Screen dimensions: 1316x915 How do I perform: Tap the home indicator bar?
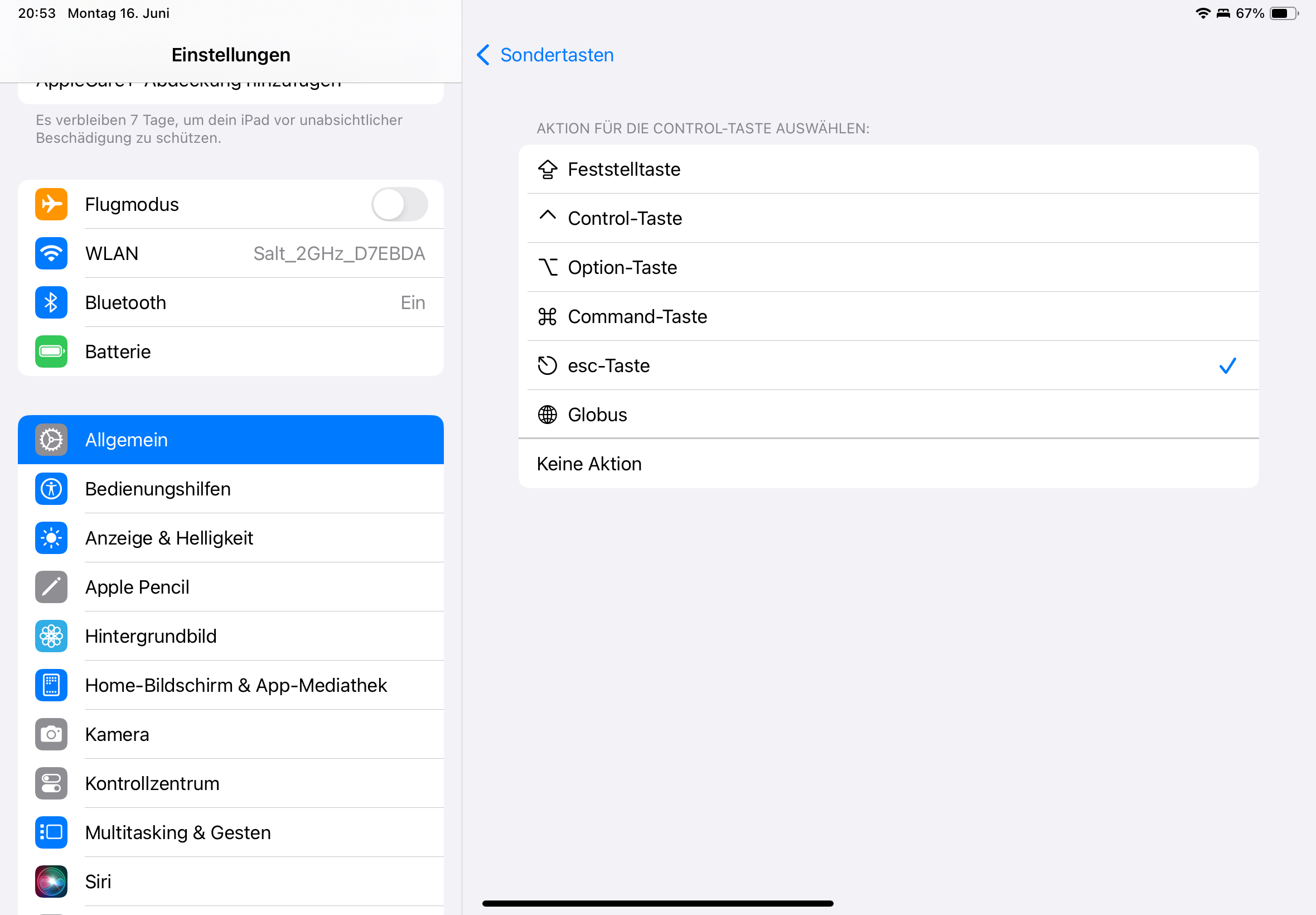point(657,903)
